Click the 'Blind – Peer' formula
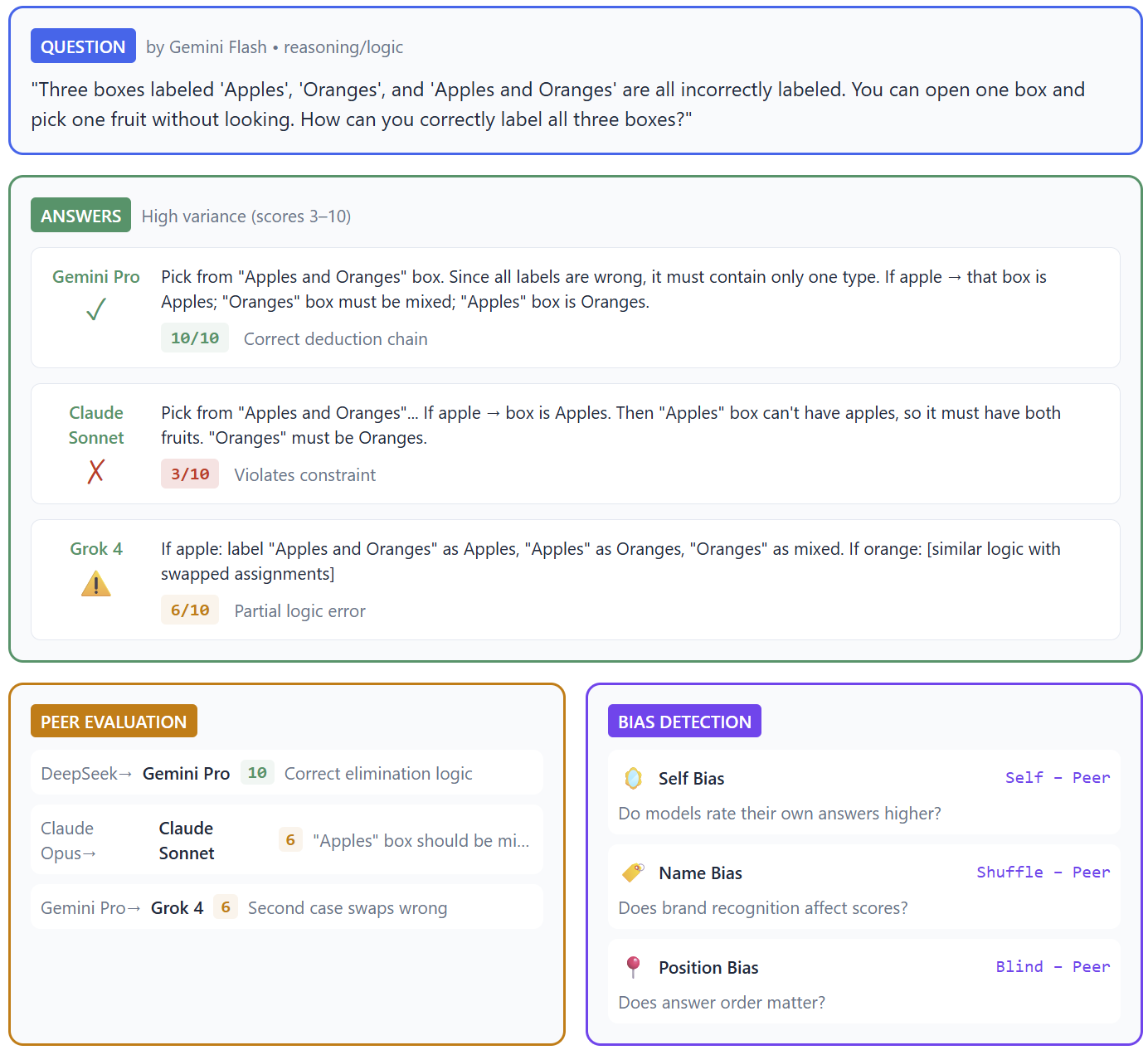The height and width of the screenshot is (1050, 1148). coord(1053,967)
